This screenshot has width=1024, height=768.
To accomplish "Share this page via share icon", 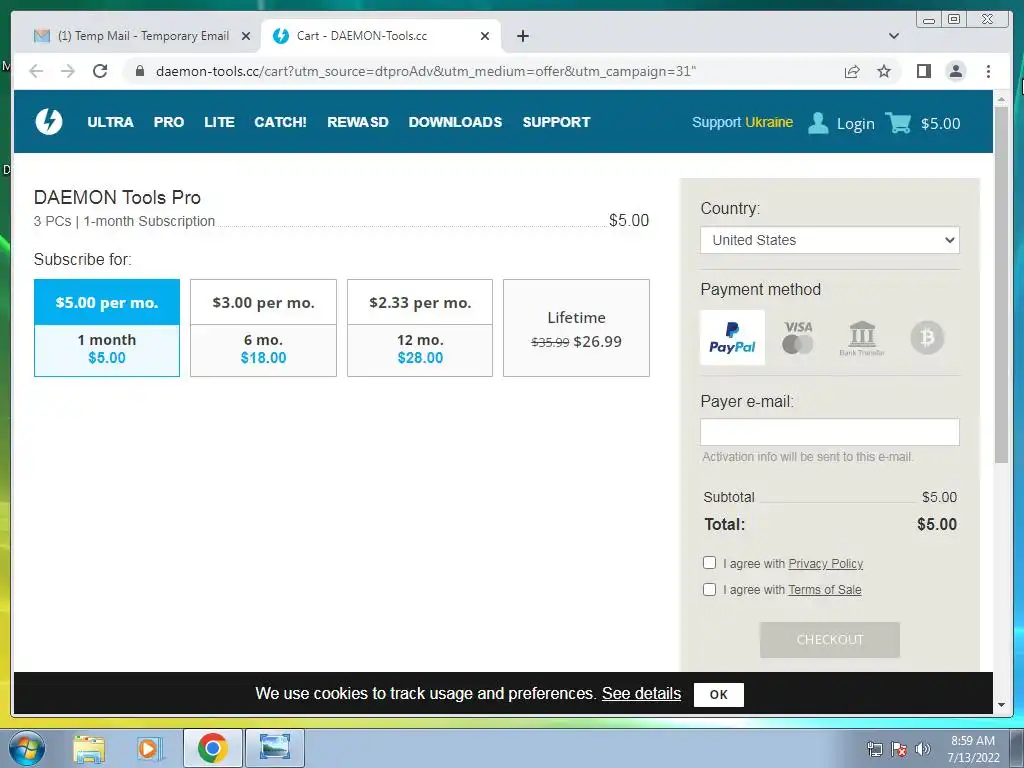I will (852, 71).
